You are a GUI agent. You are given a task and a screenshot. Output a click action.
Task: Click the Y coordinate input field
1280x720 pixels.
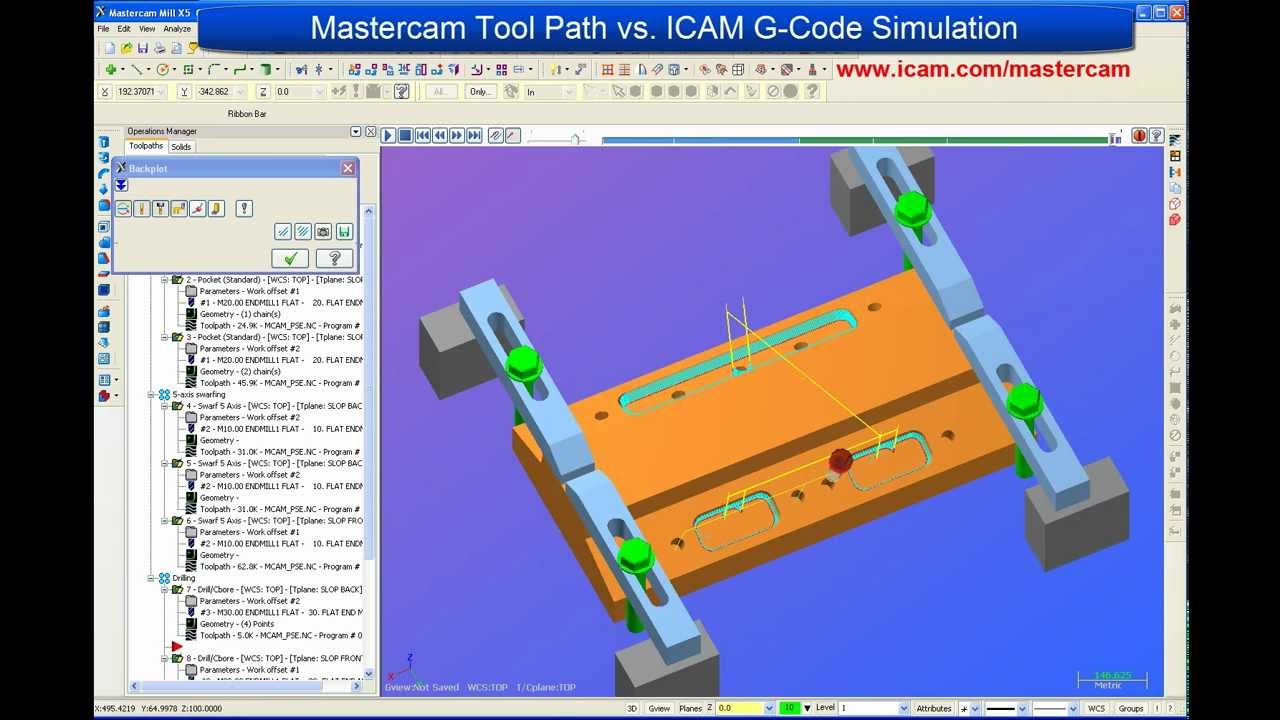[x=220, y=92]
